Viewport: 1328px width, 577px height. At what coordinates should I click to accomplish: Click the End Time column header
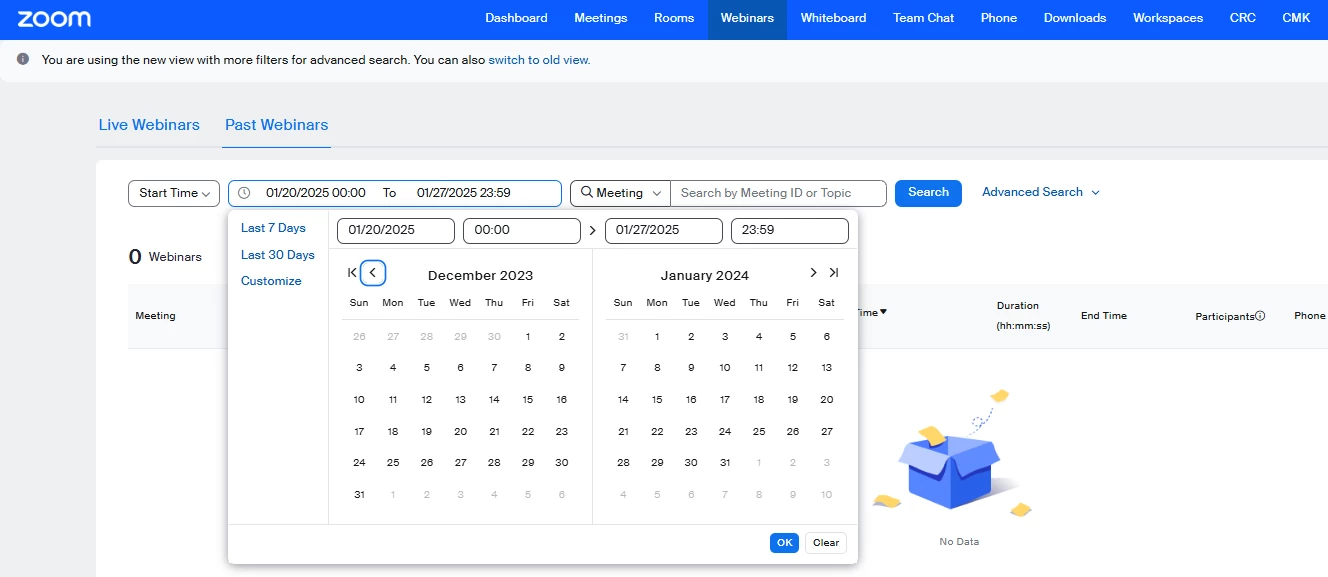click(x=1104, y=316)
